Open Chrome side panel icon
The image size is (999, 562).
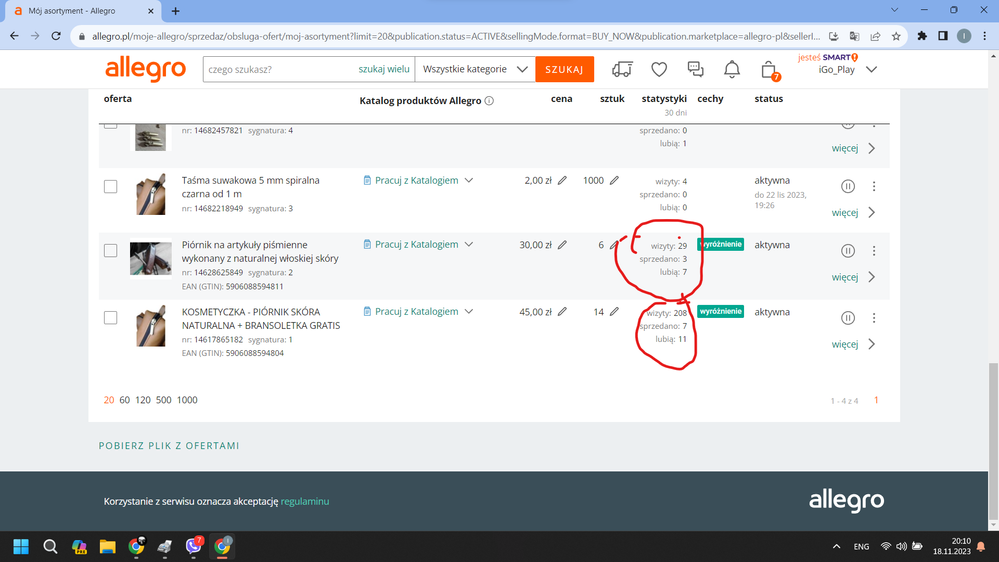pos(943,36)
